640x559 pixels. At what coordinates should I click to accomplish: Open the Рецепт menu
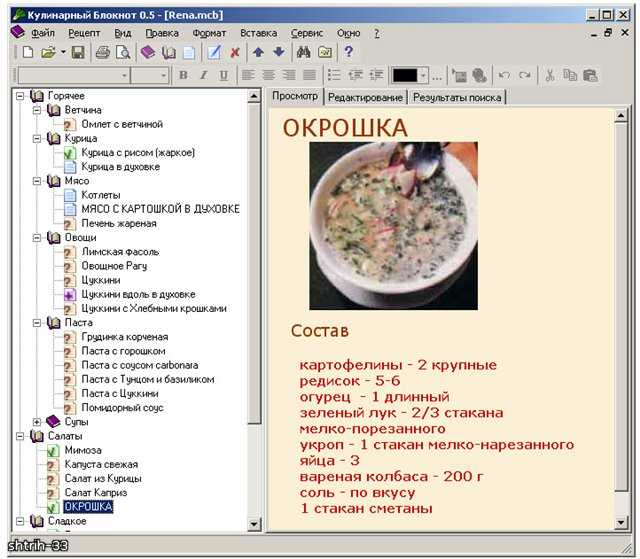[x=84, y=33]
